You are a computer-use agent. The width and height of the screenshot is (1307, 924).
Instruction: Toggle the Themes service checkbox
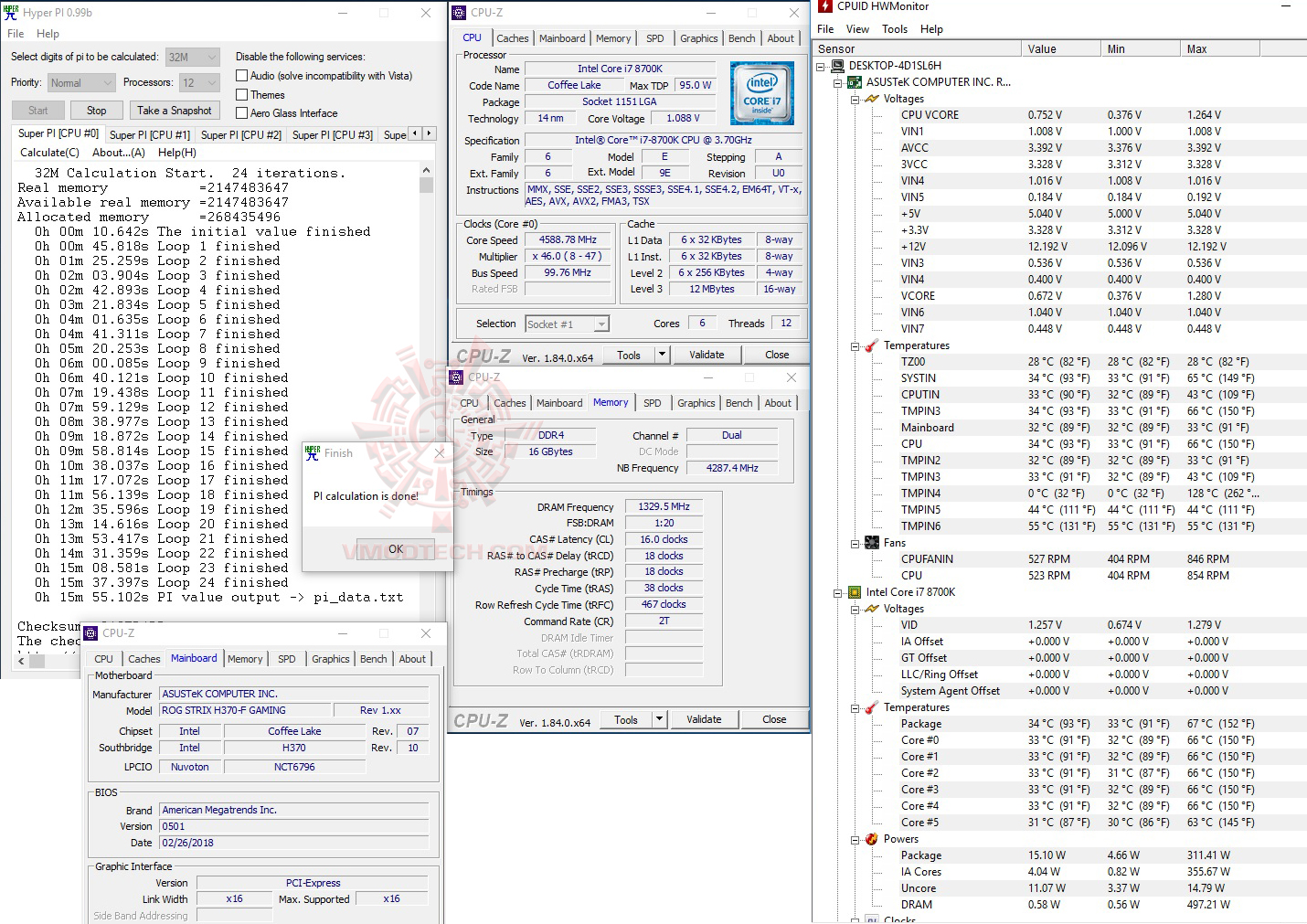242,94
